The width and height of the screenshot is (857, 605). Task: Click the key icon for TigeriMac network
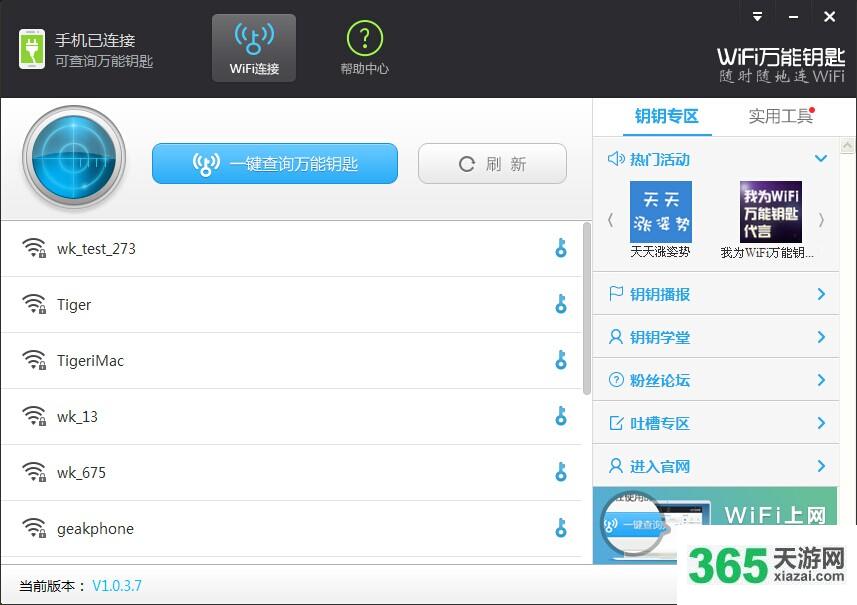click(x=561, y=360)
